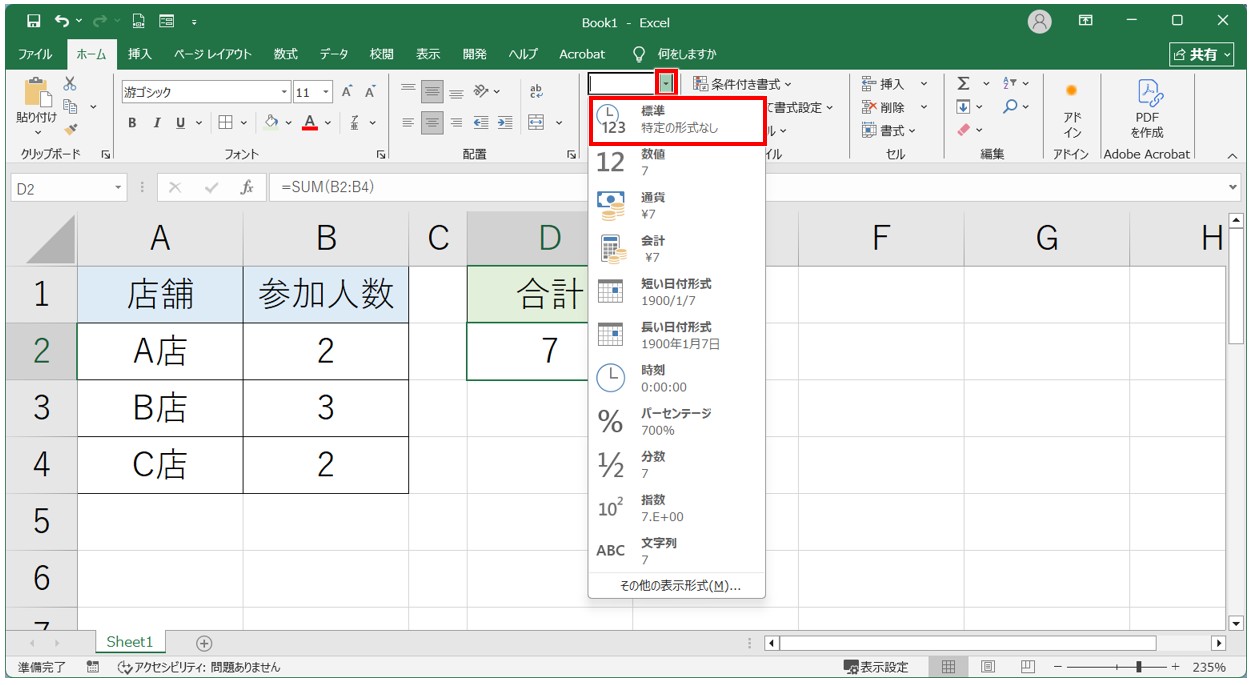Move the zoom slider handle
Screen dimensions: 1252x685
coord(1139,667)
